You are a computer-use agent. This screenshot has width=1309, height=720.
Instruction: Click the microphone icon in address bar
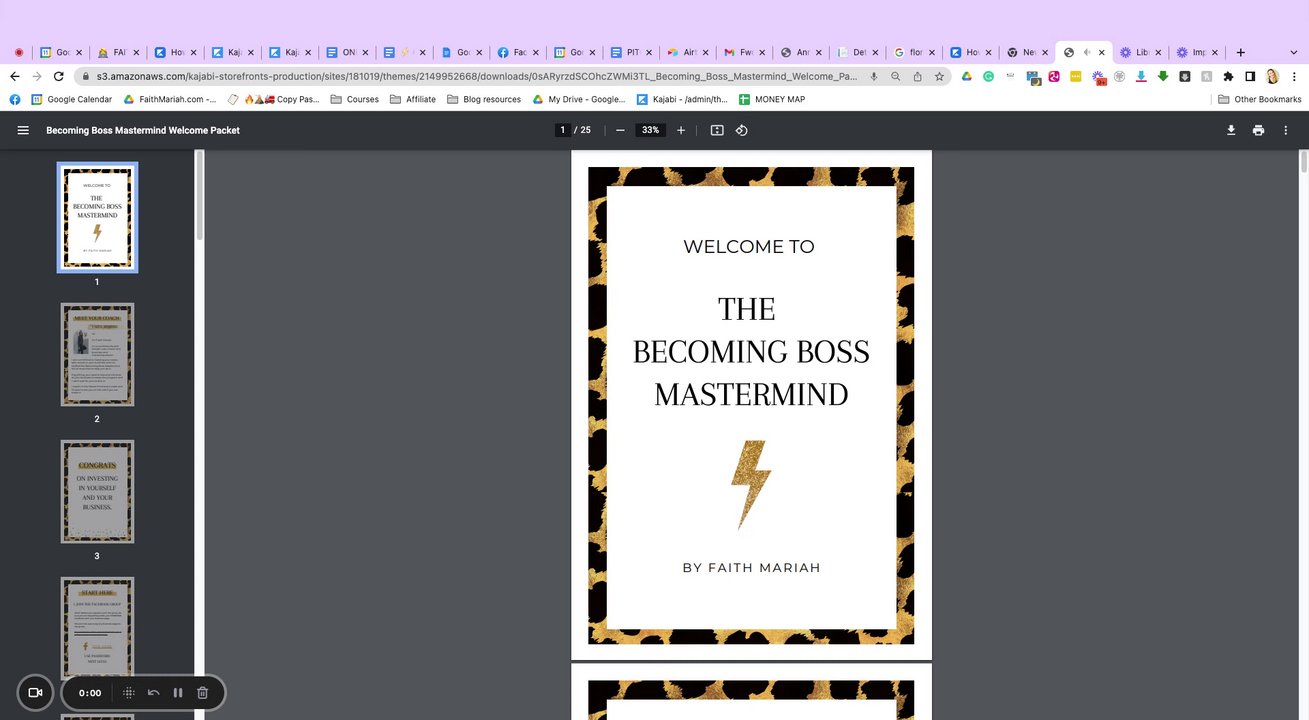click(x=873, y=76)
